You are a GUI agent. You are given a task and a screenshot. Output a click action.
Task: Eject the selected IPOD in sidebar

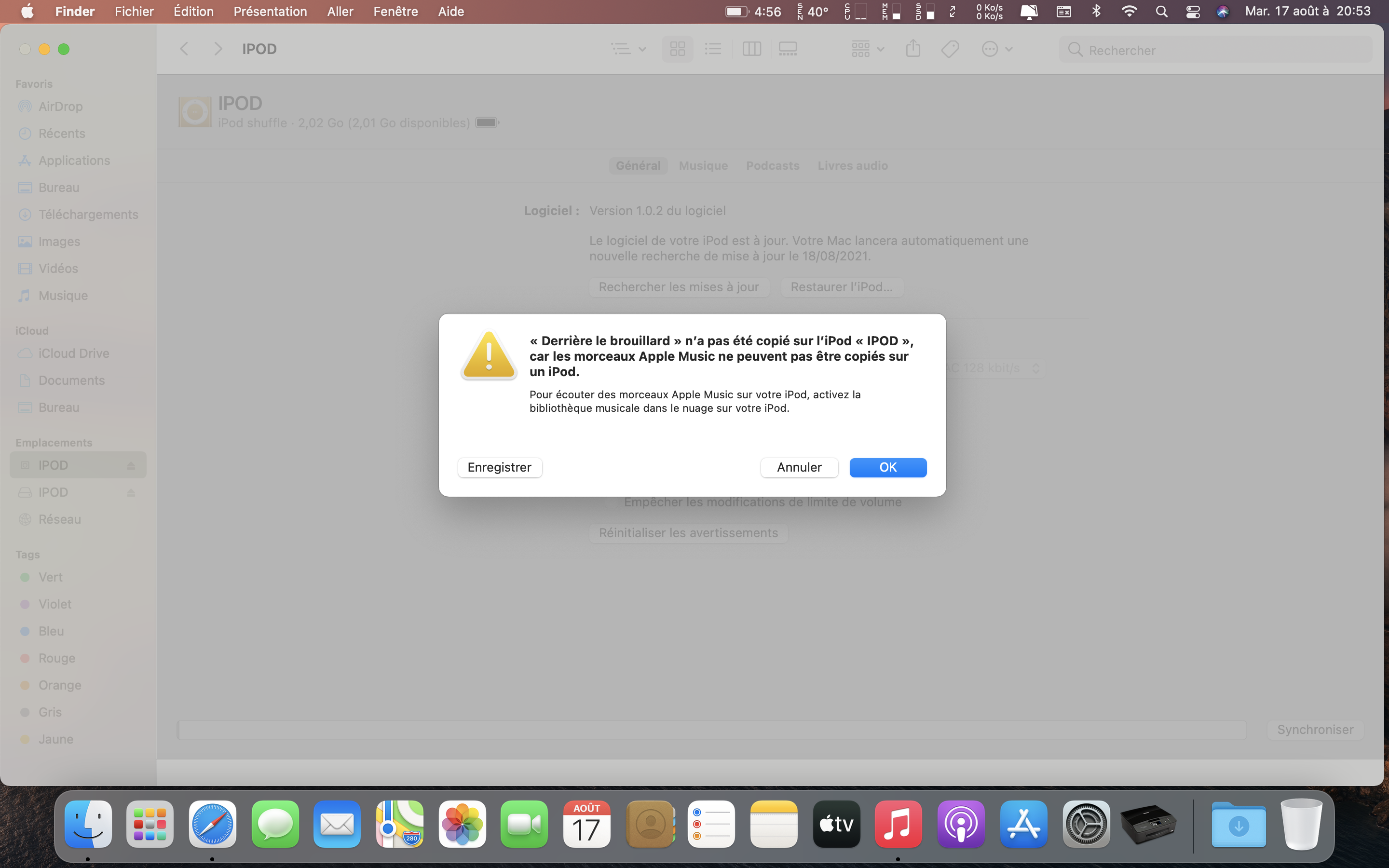pos(131,465)
